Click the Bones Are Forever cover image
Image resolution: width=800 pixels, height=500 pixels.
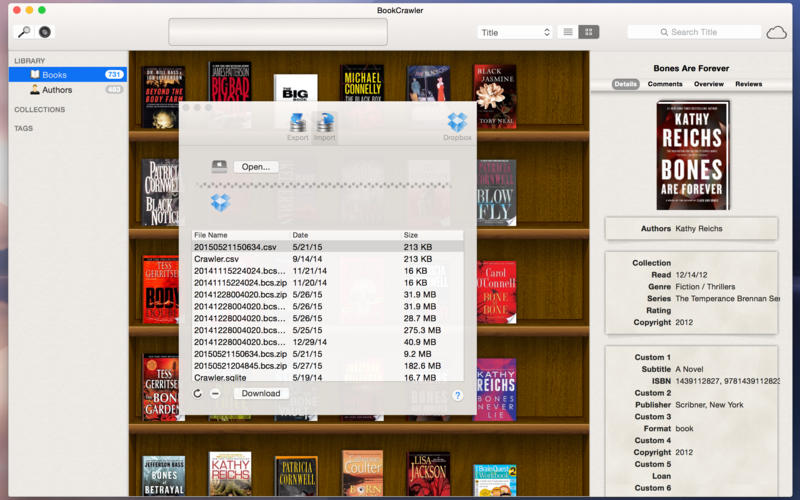pyautogui.click(x=693, y=155)
